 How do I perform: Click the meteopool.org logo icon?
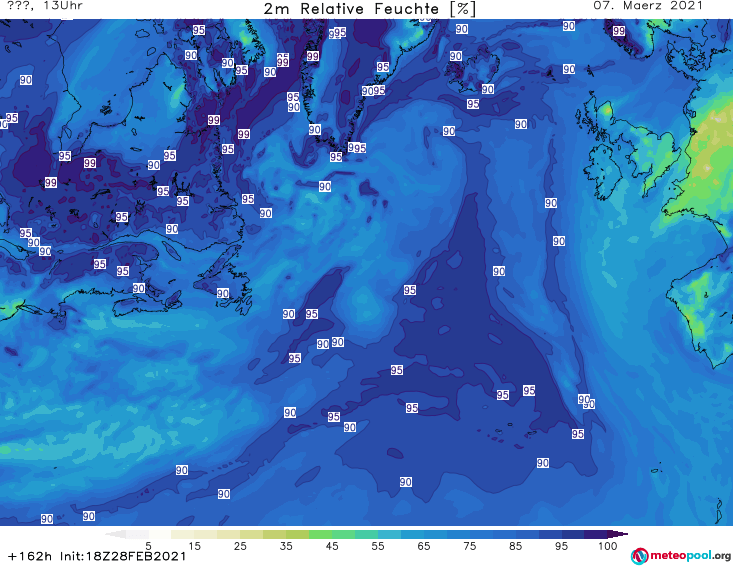640,556
